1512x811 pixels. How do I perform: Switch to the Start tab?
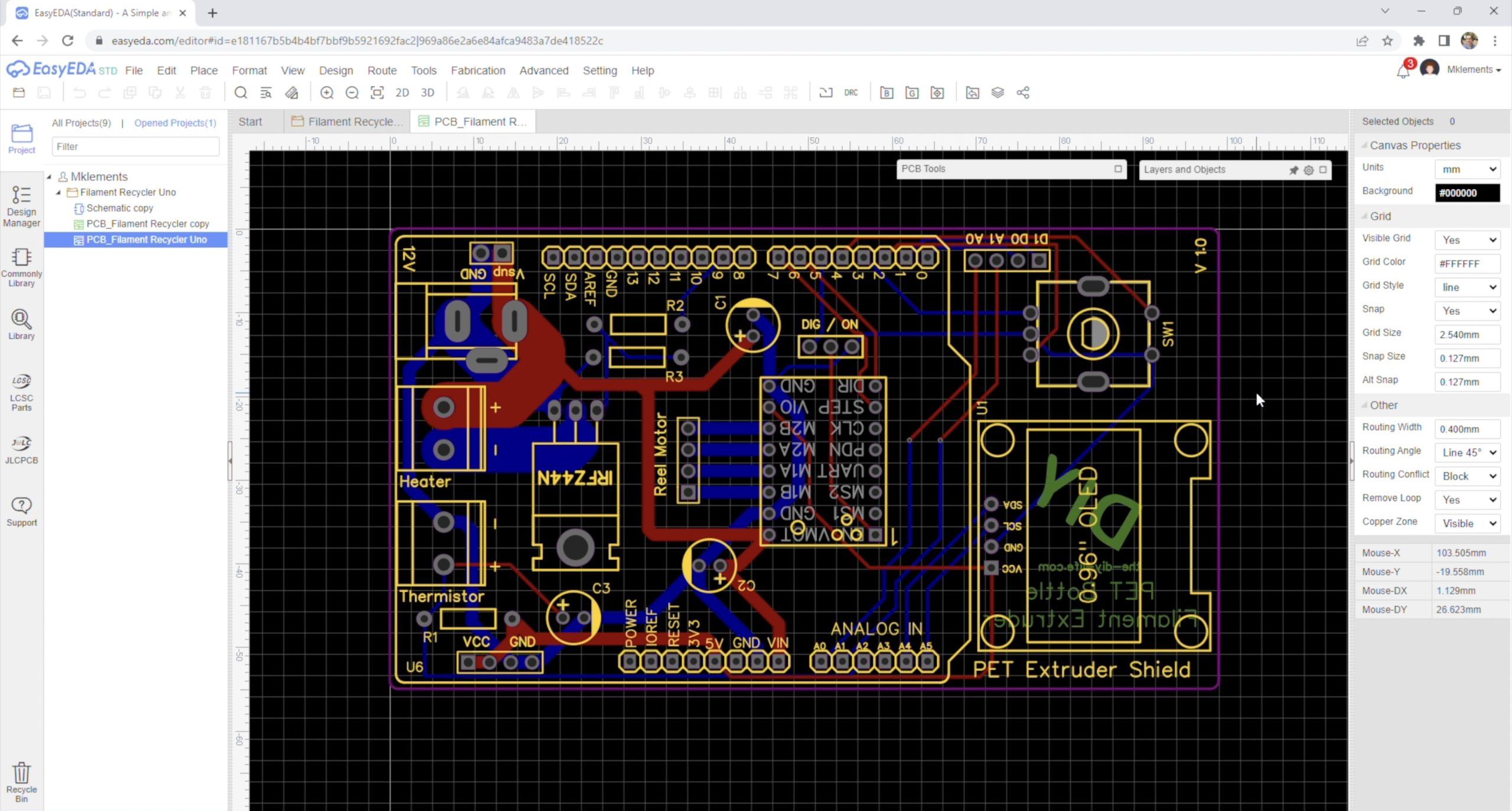tap(250, 122)
